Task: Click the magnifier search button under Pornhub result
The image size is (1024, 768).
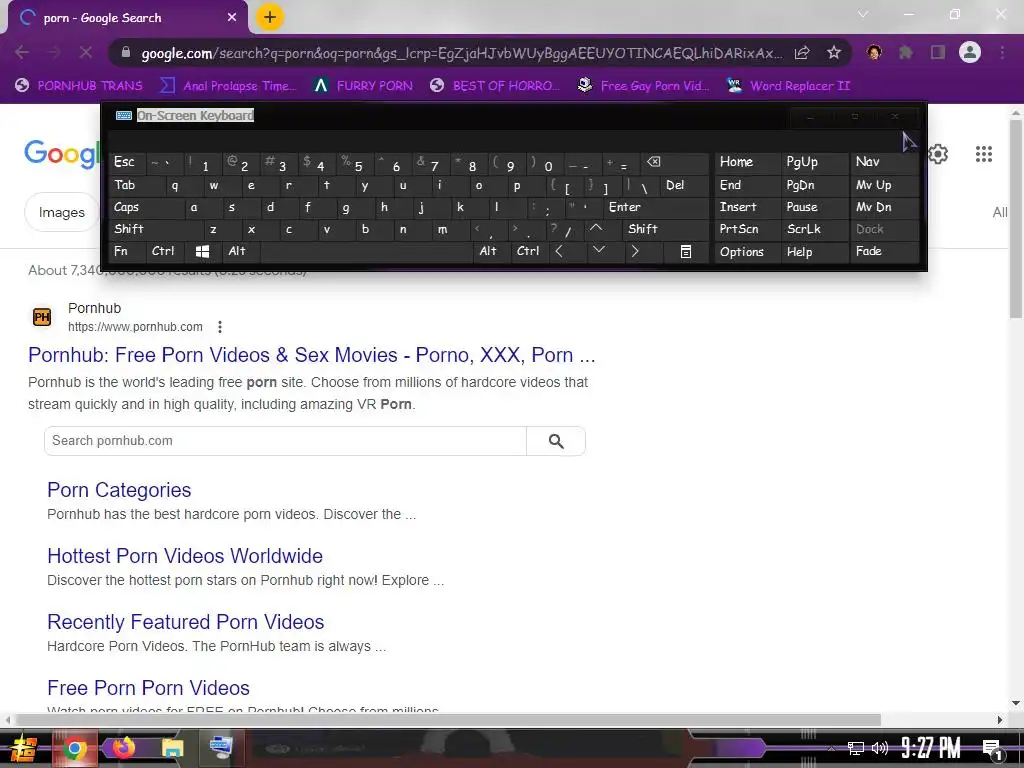Action: click(556, 441)
